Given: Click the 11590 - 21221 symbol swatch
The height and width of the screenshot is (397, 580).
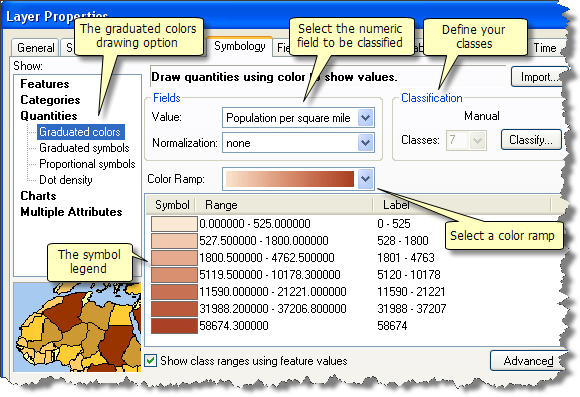Looking at the screenshot, I should coord(174,292).
